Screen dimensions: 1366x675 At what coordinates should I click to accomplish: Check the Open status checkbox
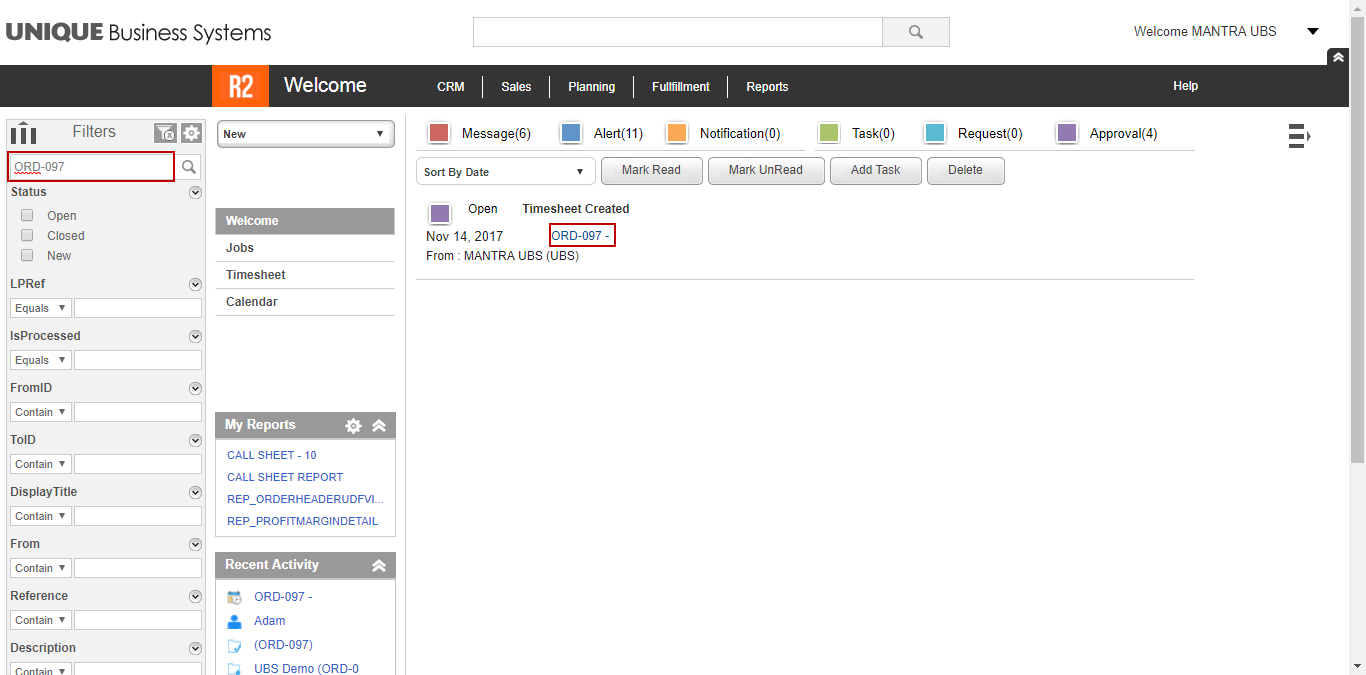(27, 216)
